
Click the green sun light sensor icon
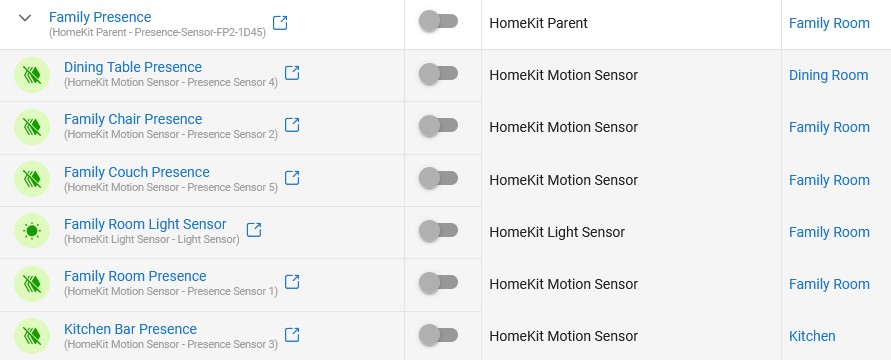[32, 231]
